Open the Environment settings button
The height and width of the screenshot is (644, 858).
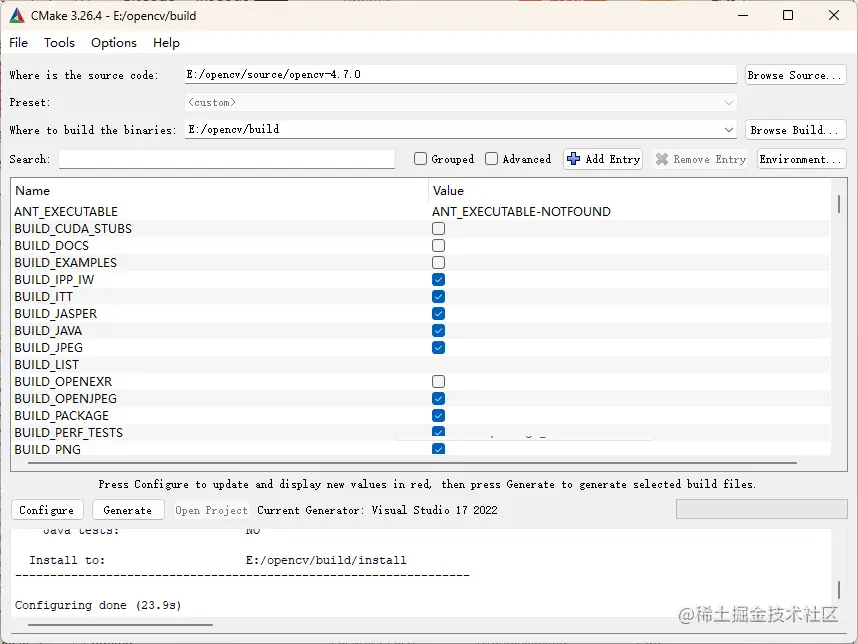(802, 159)
